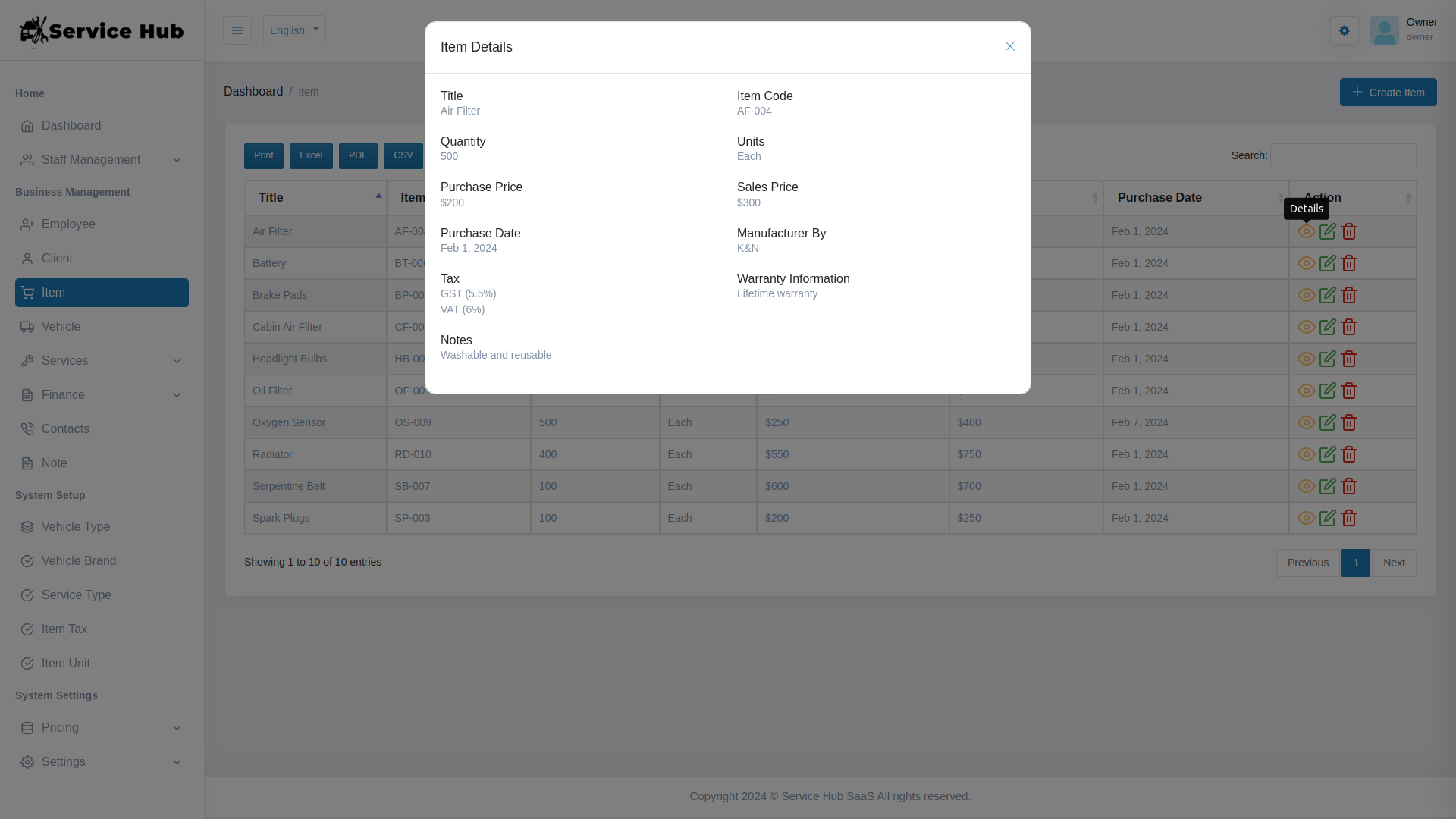This screenshot has height=819, width=1456.
Task: Delete Spark Plugs using trash icon
Action: [x=1350, y=518]
